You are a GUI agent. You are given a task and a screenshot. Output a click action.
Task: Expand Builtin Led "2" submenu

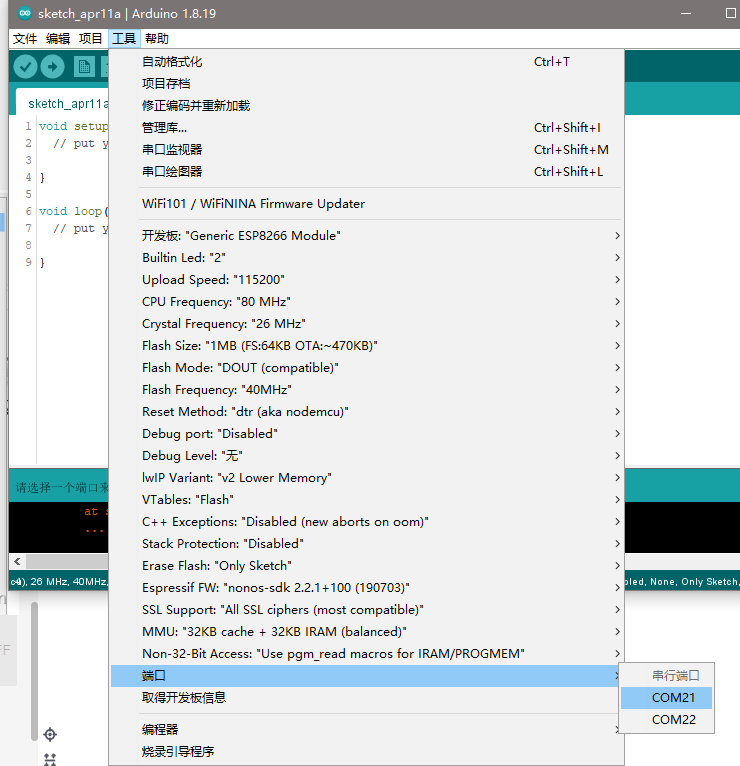click(367, 258)
